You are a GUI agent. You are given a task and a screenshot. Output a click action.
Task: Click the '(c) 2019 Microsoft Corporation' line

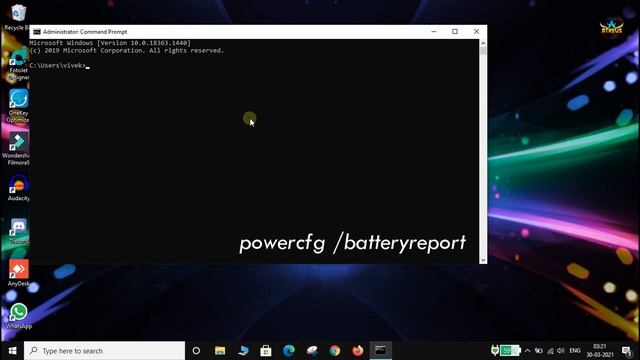click(x=127, y=51)
